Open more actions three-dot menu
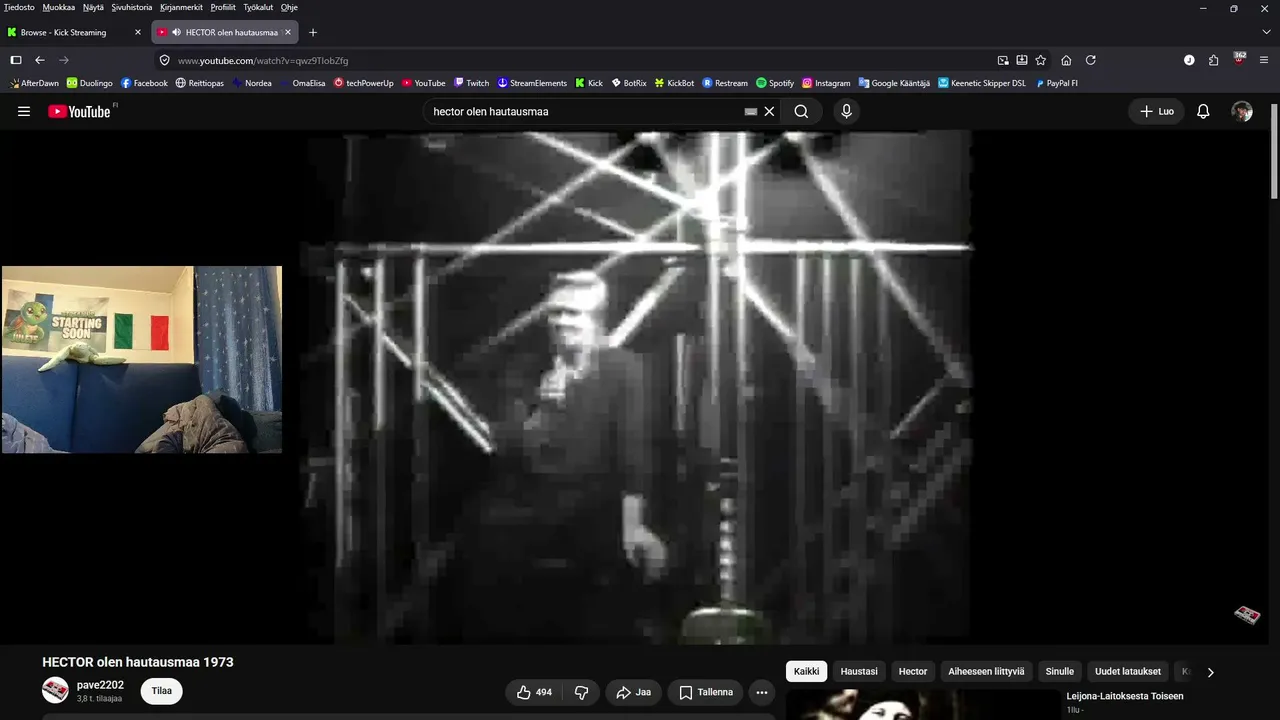This screenshot has width=1280, height=720. click(761, 692)
